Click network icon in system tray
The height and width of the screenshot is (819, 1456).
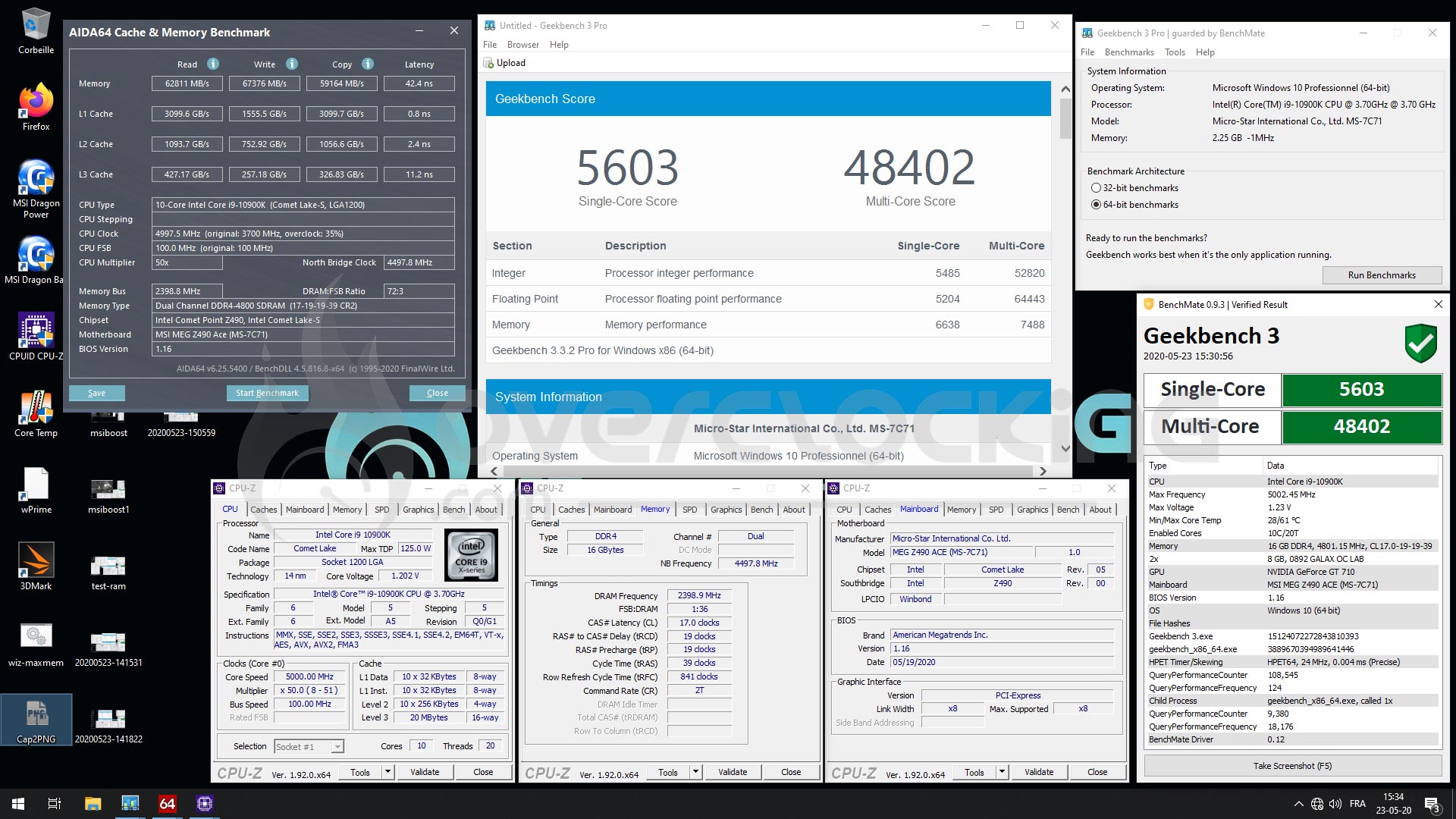[x=1317, y=804]
